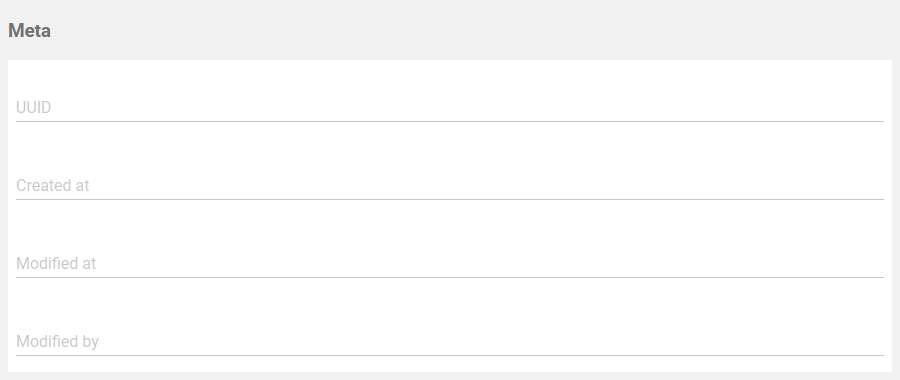Click into the Modified by field

[x=449, y=342]
